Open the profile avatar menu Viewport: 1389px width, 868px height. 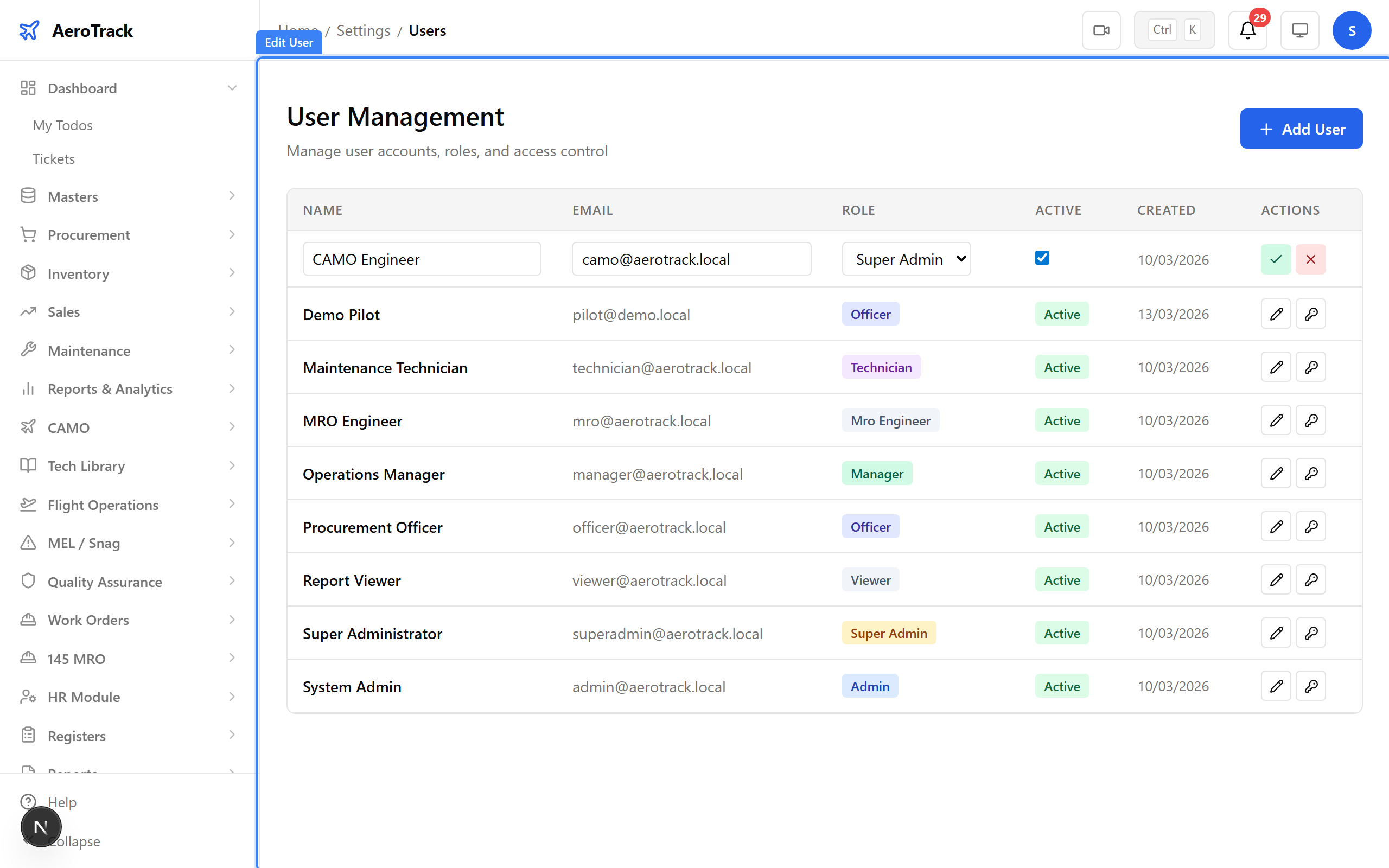click(1352, 30)
